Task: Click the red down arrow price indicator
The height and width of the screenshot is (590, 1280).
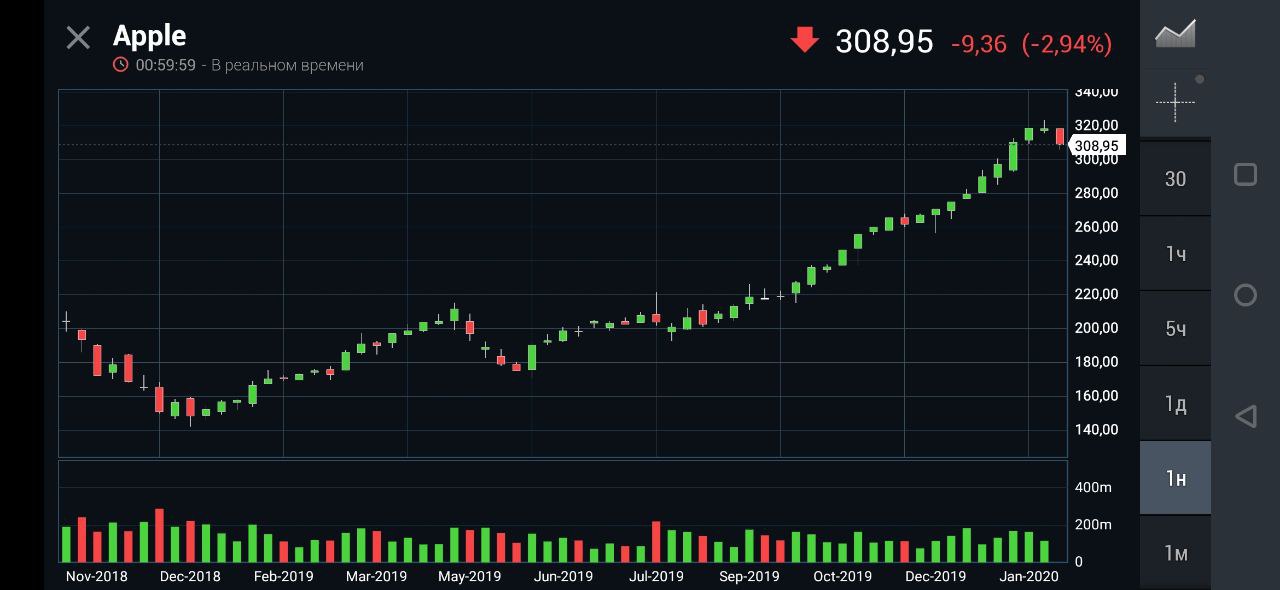Action: click(x=805, y=40)
